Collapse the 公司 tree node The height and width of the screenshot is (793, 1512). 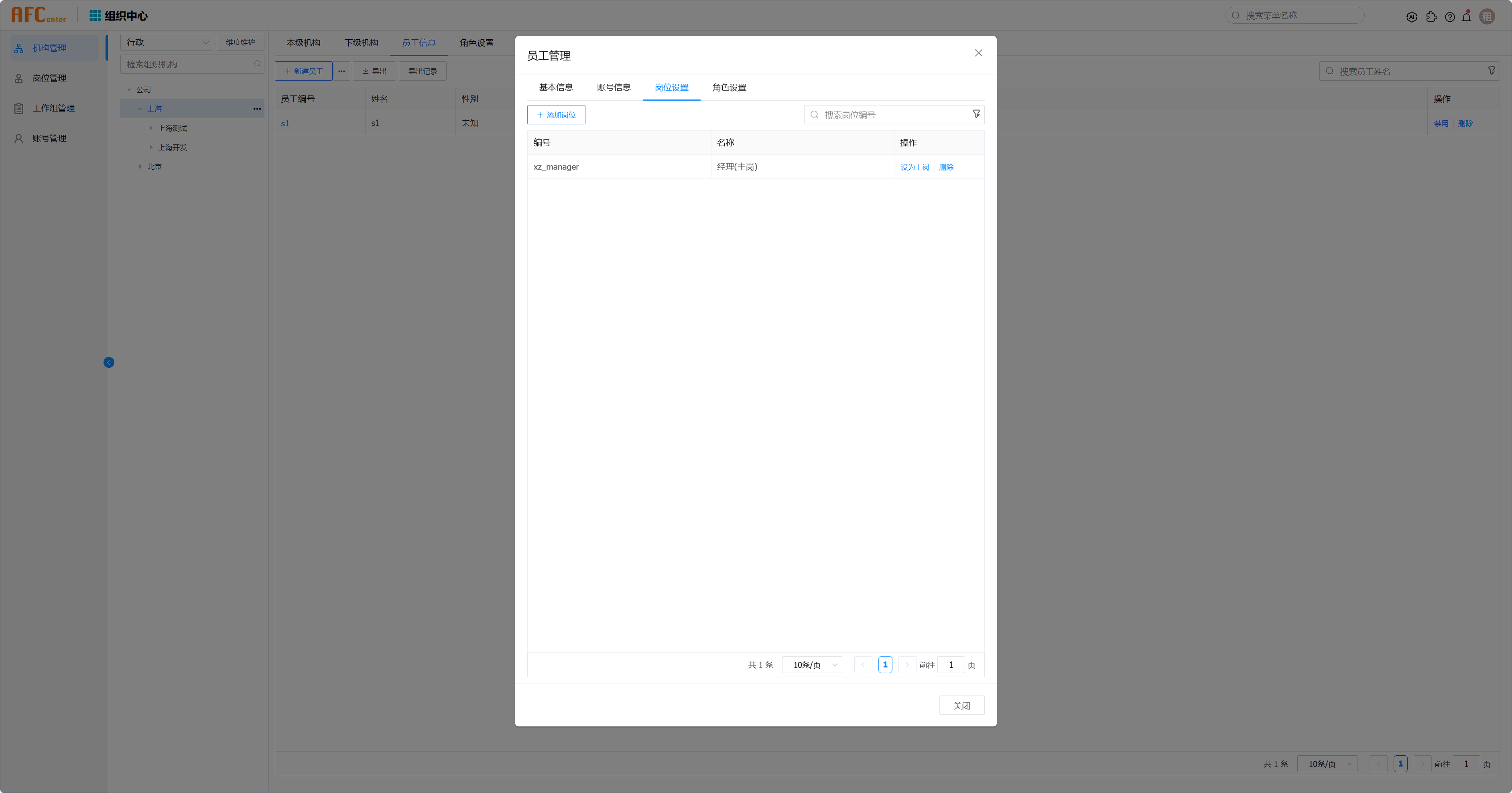129,90
